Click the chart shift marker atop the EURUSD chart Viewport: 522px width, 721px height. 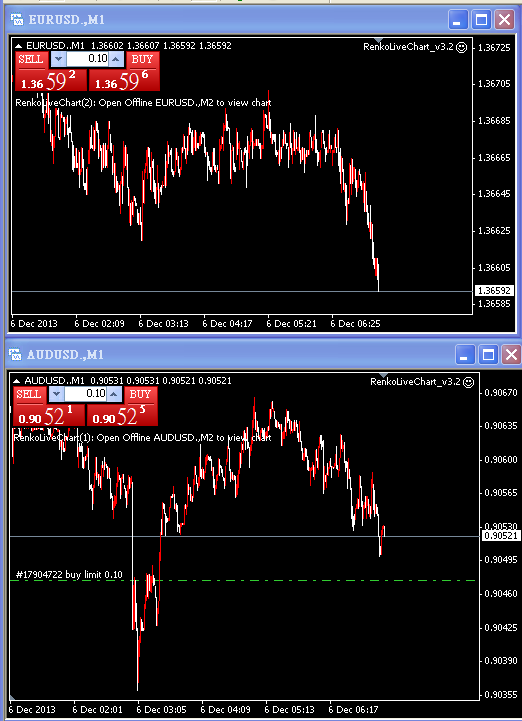[x=379, y=40]
